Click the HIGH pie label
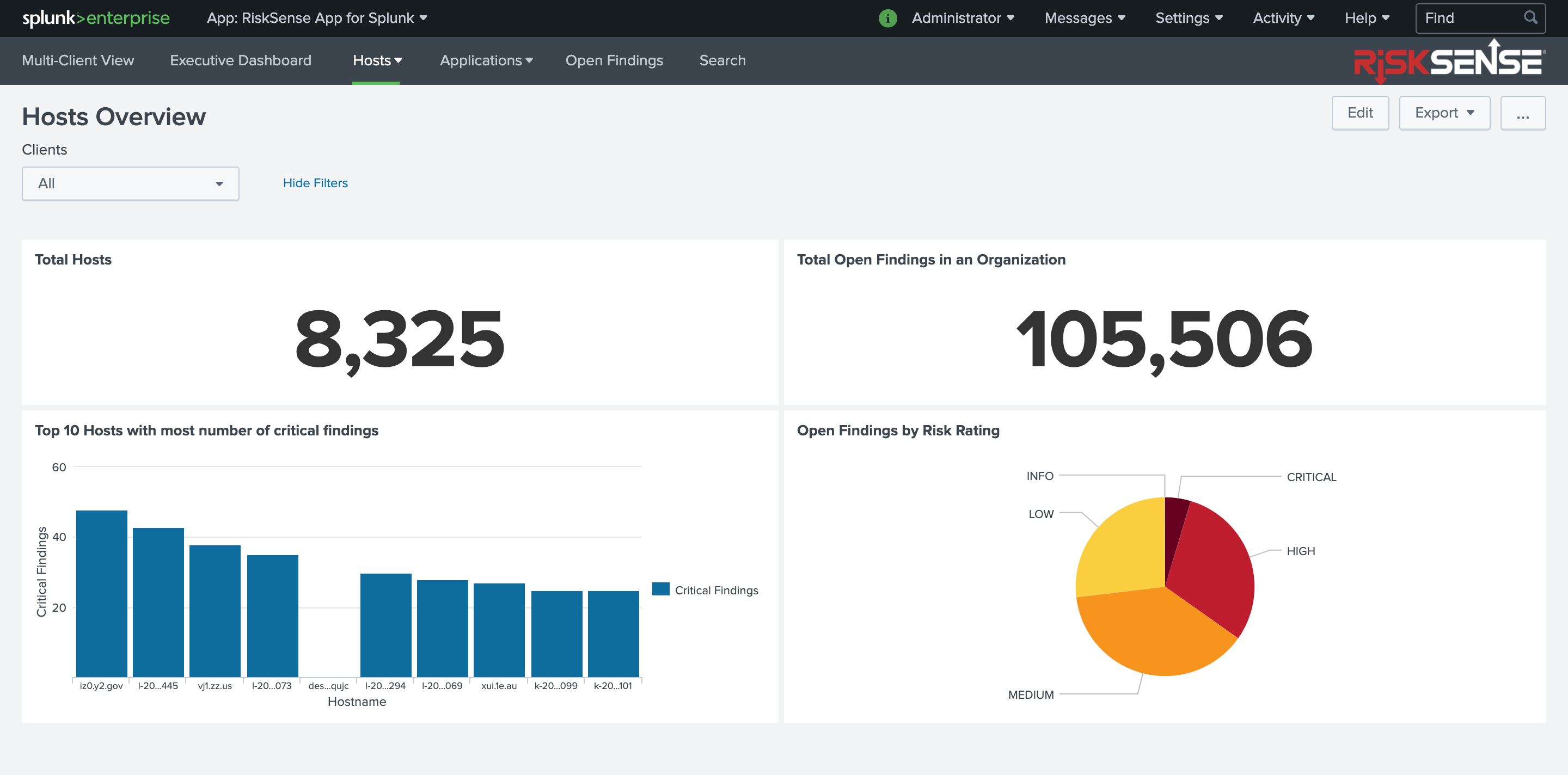 [x=1301, y=551]
